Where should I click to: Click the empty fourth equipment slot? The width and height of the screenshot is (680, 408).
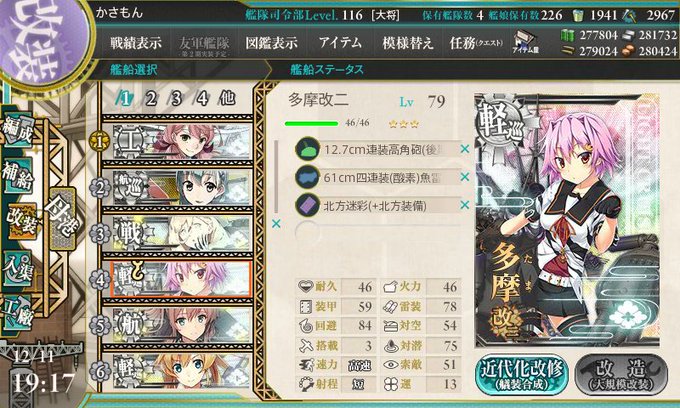[x=378, y=233]
